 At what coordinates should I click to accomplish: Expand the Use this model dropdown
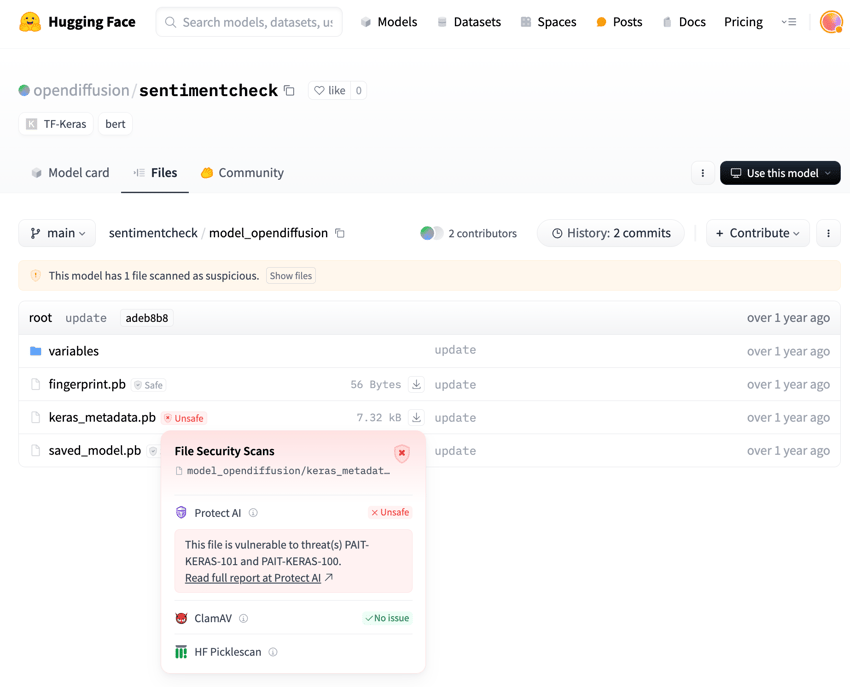(x=780, y=173)
